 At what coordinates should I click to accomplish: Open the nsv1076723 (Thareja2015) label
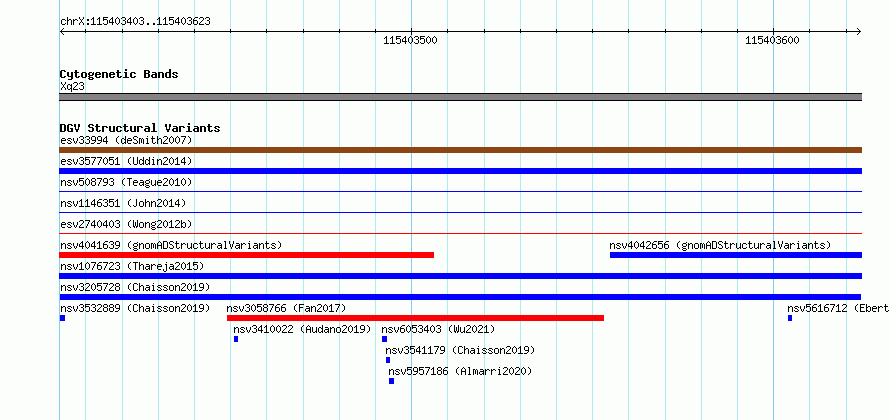tap(132, 266)
